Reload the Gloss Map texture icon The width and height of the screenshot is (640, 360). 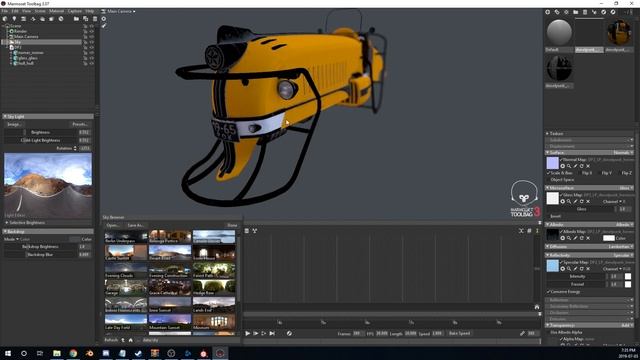click(x=582, y=201)
